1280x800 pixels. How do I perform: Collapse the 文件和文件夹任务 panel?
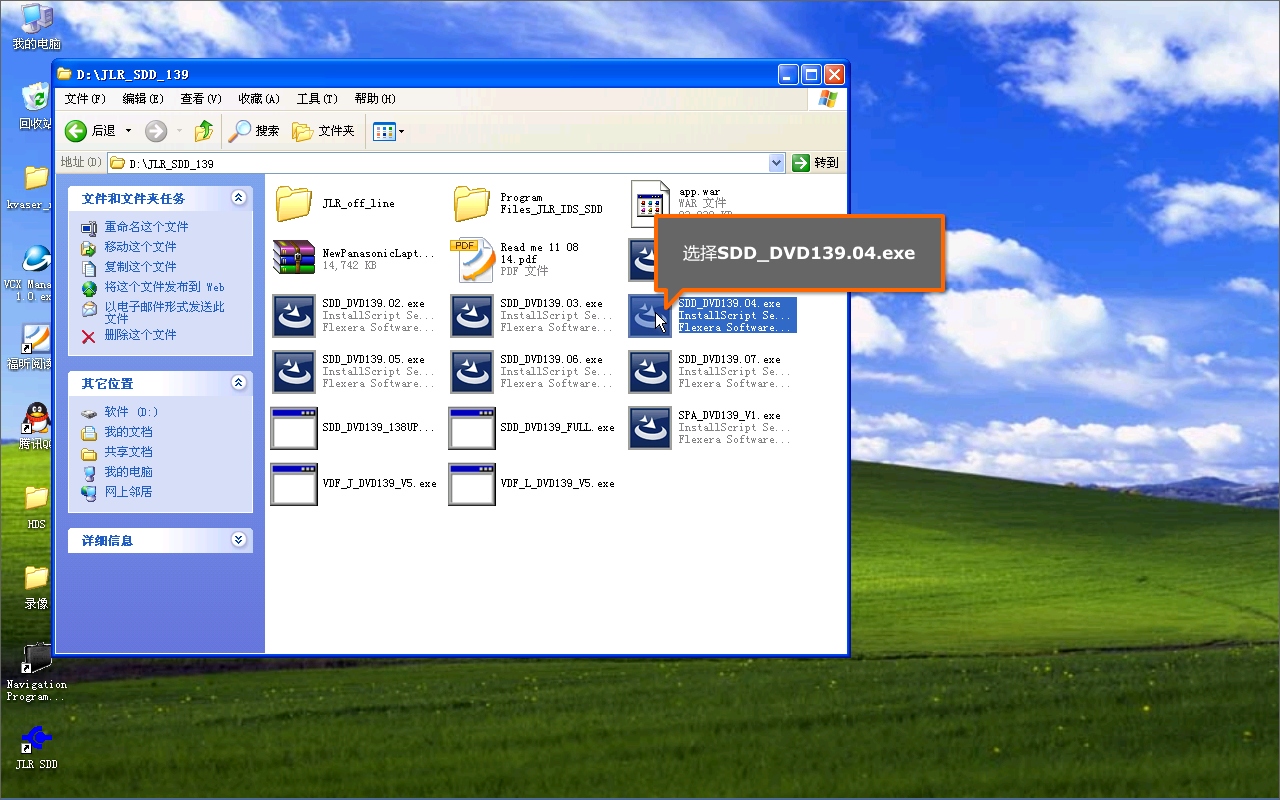[x=238, y=198]
